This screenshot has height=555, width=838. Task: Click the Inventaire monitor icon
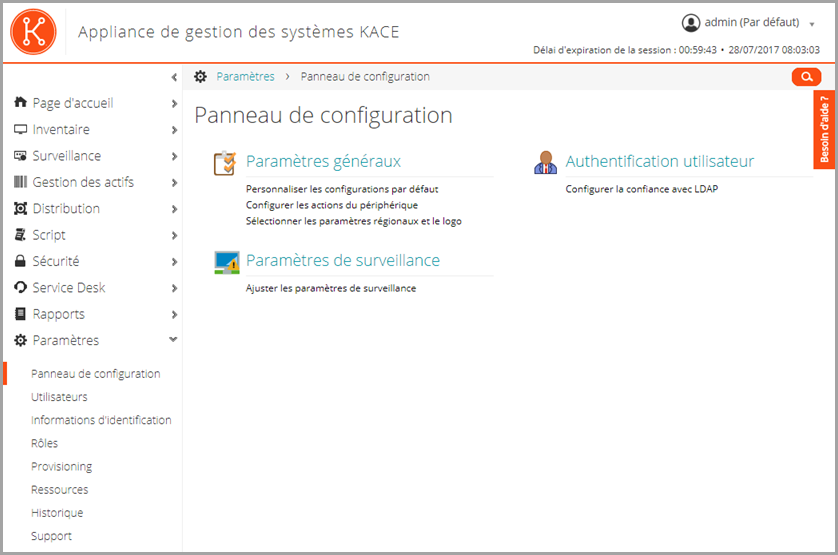[x=20, y=129]
